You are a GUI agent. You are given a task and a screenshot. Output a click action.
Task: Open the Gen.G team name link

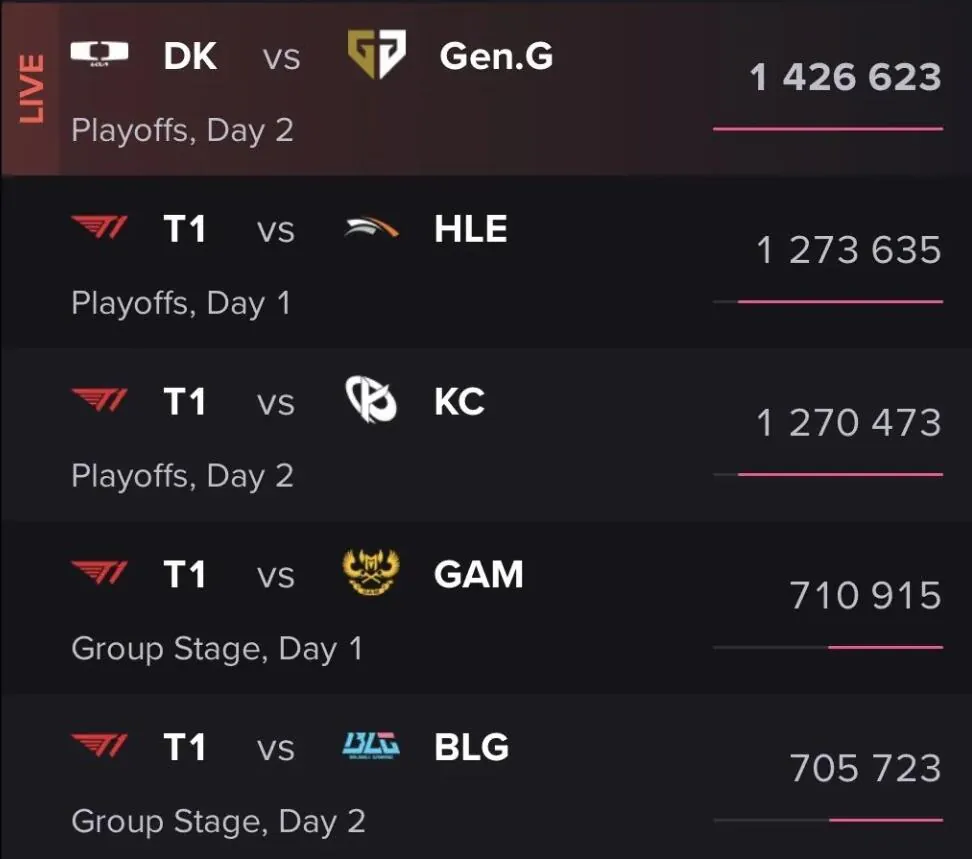point(496,56)
